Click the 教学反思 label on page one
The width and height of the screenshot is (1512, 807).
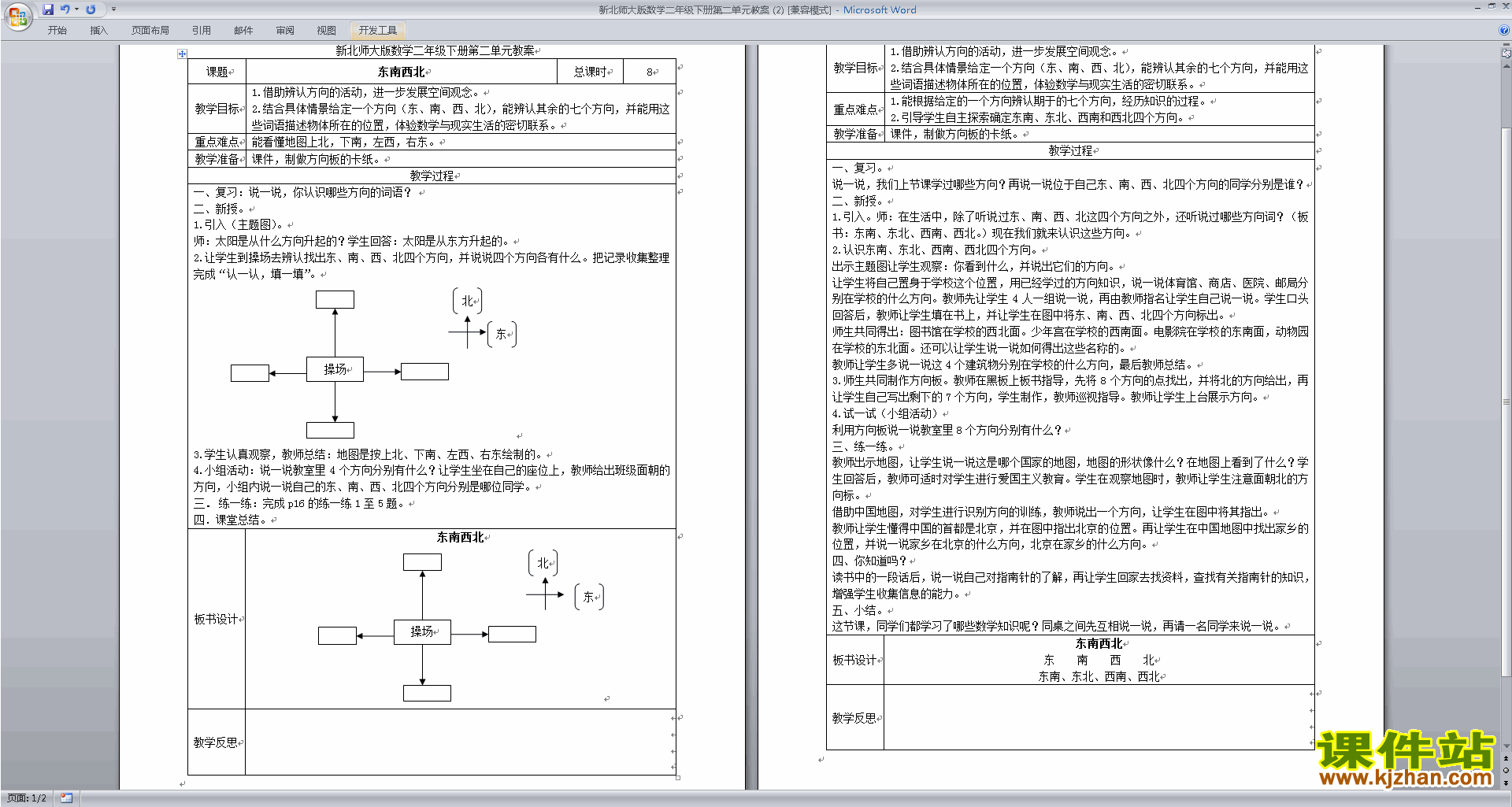tap(217, 742)
